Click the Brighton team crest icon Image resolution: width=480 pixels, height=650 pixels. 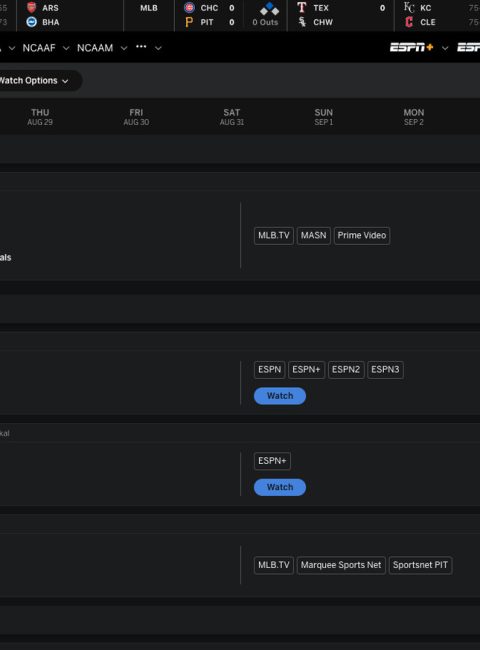tap(32, 22)
